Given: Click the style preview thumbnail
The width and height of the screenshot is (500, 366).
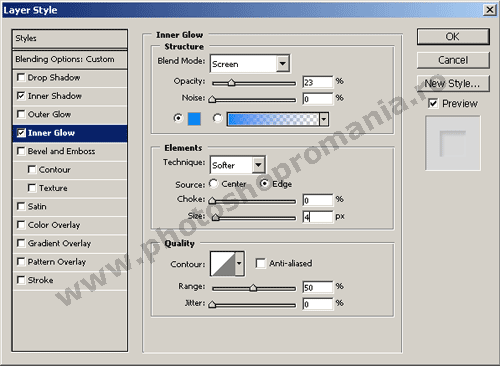Looking at the screenshot, I should [453, 143].
